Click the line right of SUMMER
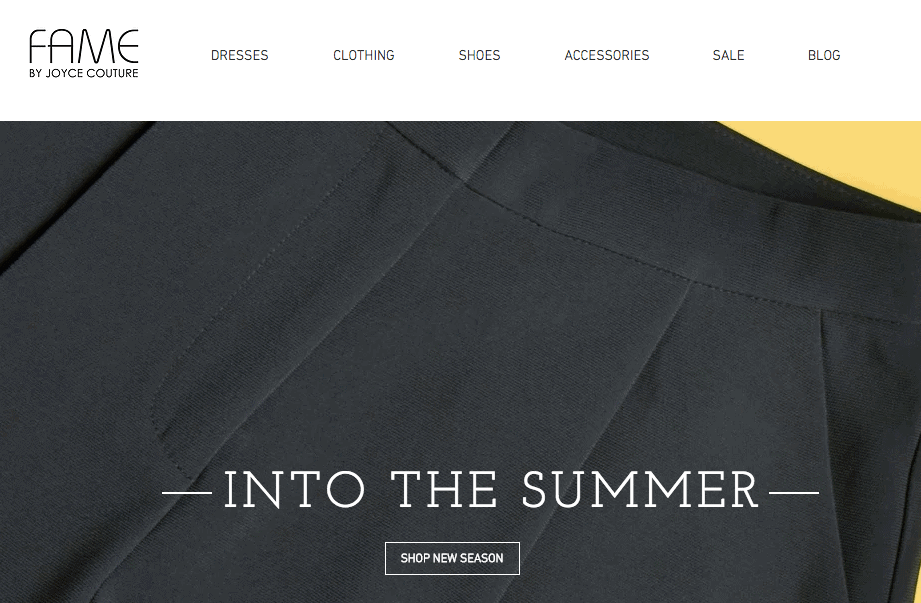 pos(794,493)
